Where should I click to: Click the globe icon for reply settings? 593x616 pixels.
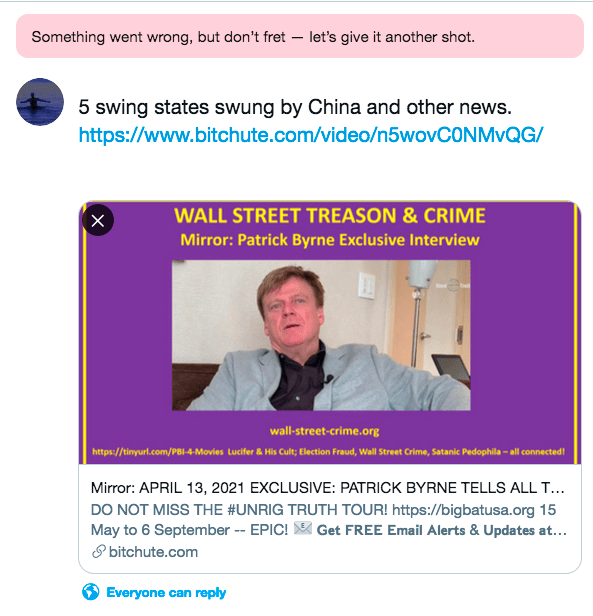click(x=91, y=592)
